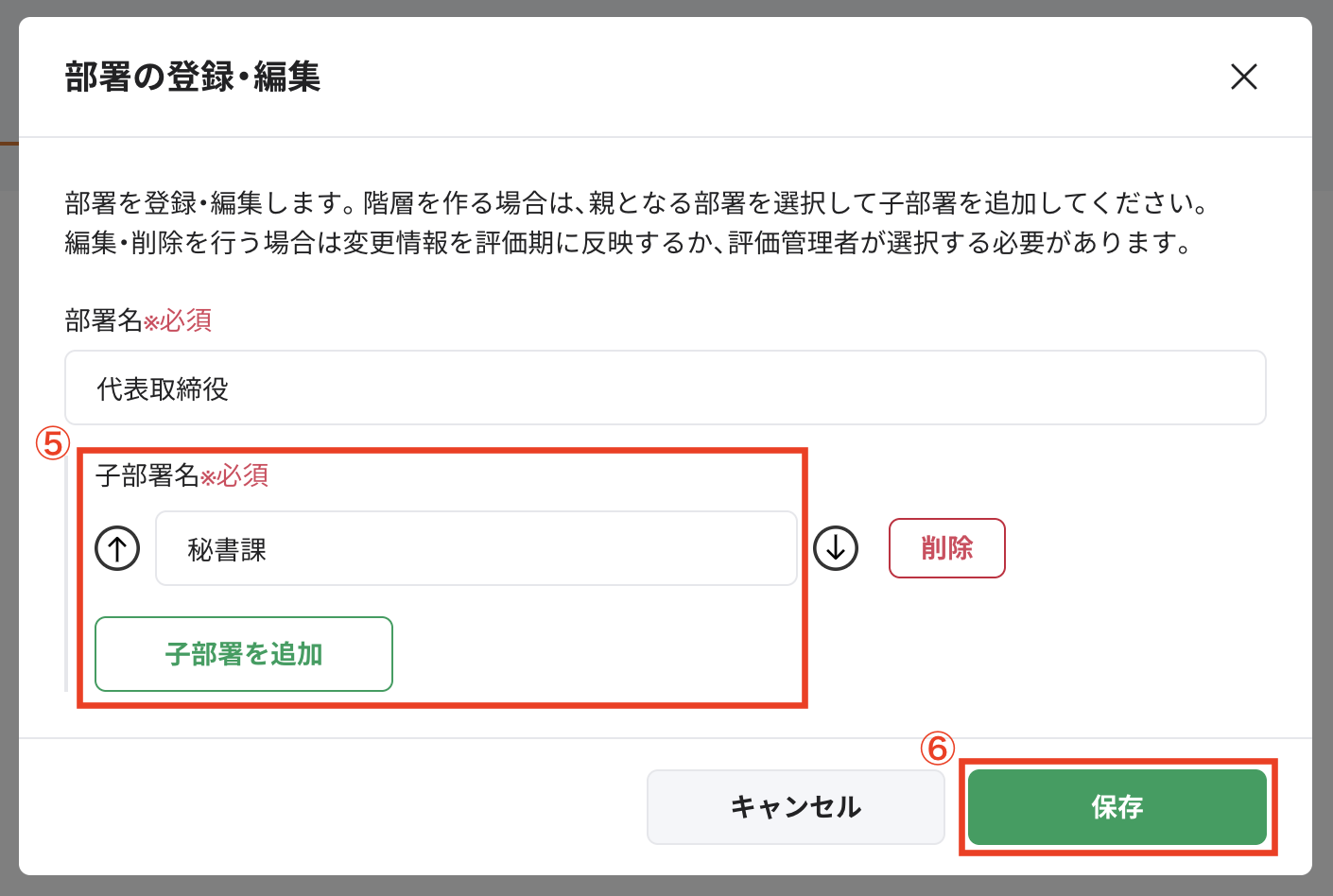Move 秘書課 up with the up-arrow icon

tap(117, 548)
